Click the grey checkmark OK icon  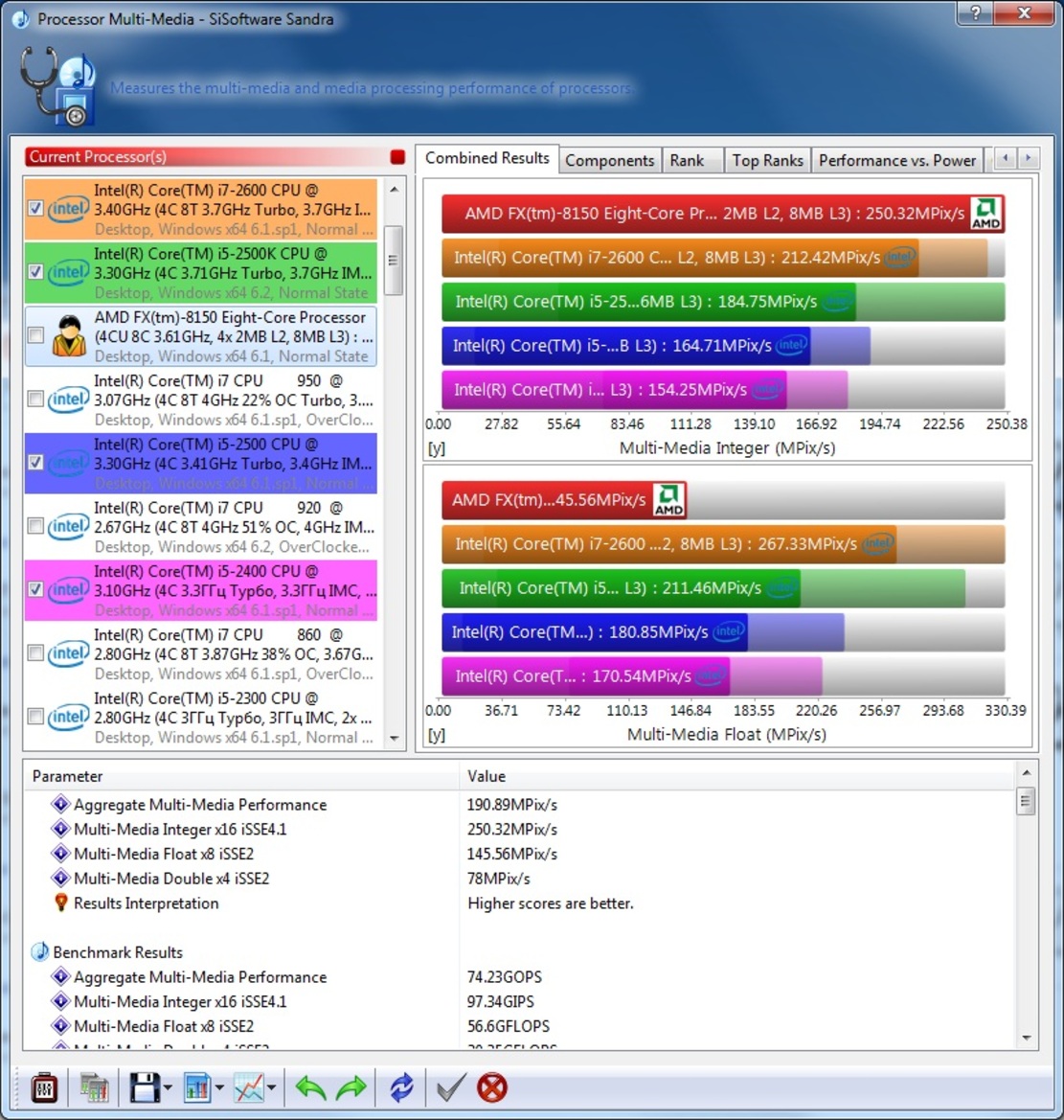click(451, 1087)
